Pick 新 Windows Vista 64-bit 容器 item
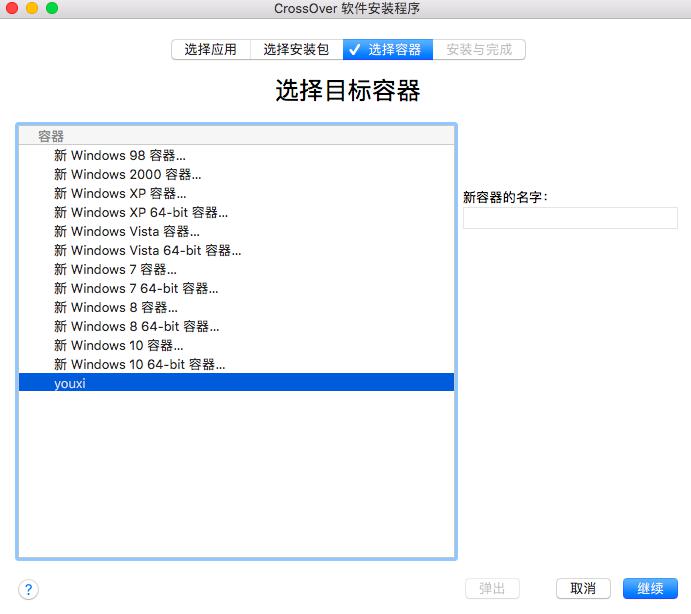Image resolution: width=691 pixels, height=614 pixels. (x=236, y=250)
